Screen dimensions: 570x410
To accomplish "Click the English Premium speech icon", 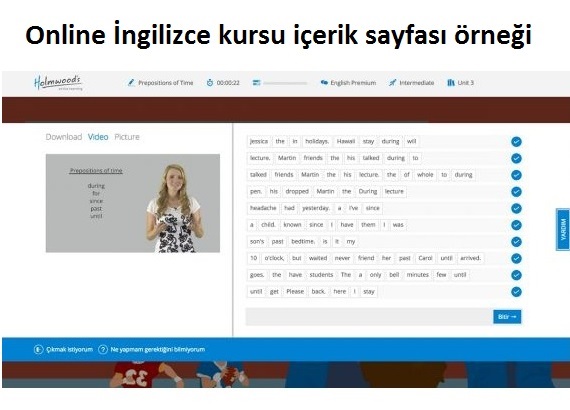I will click(x=324, y=83).
